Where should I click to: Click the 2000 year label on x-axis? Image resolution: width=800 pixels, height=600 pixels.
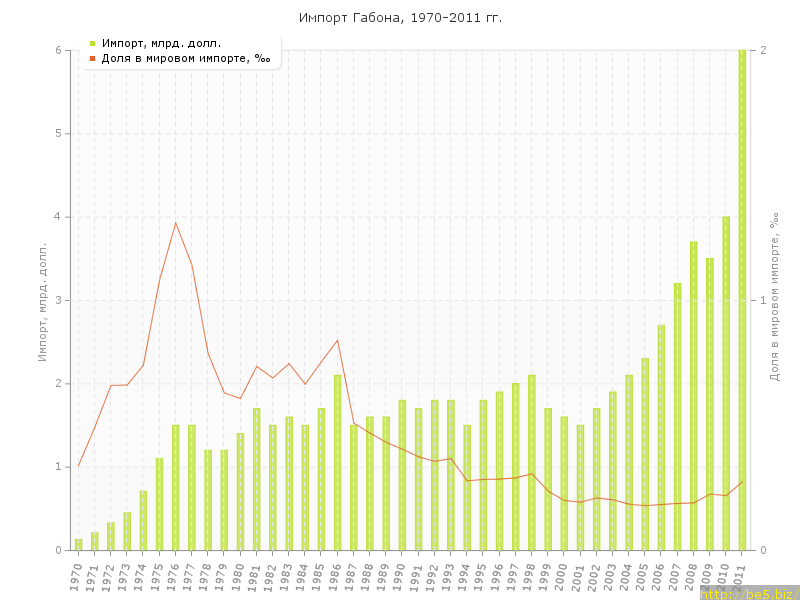click(562, 576)
